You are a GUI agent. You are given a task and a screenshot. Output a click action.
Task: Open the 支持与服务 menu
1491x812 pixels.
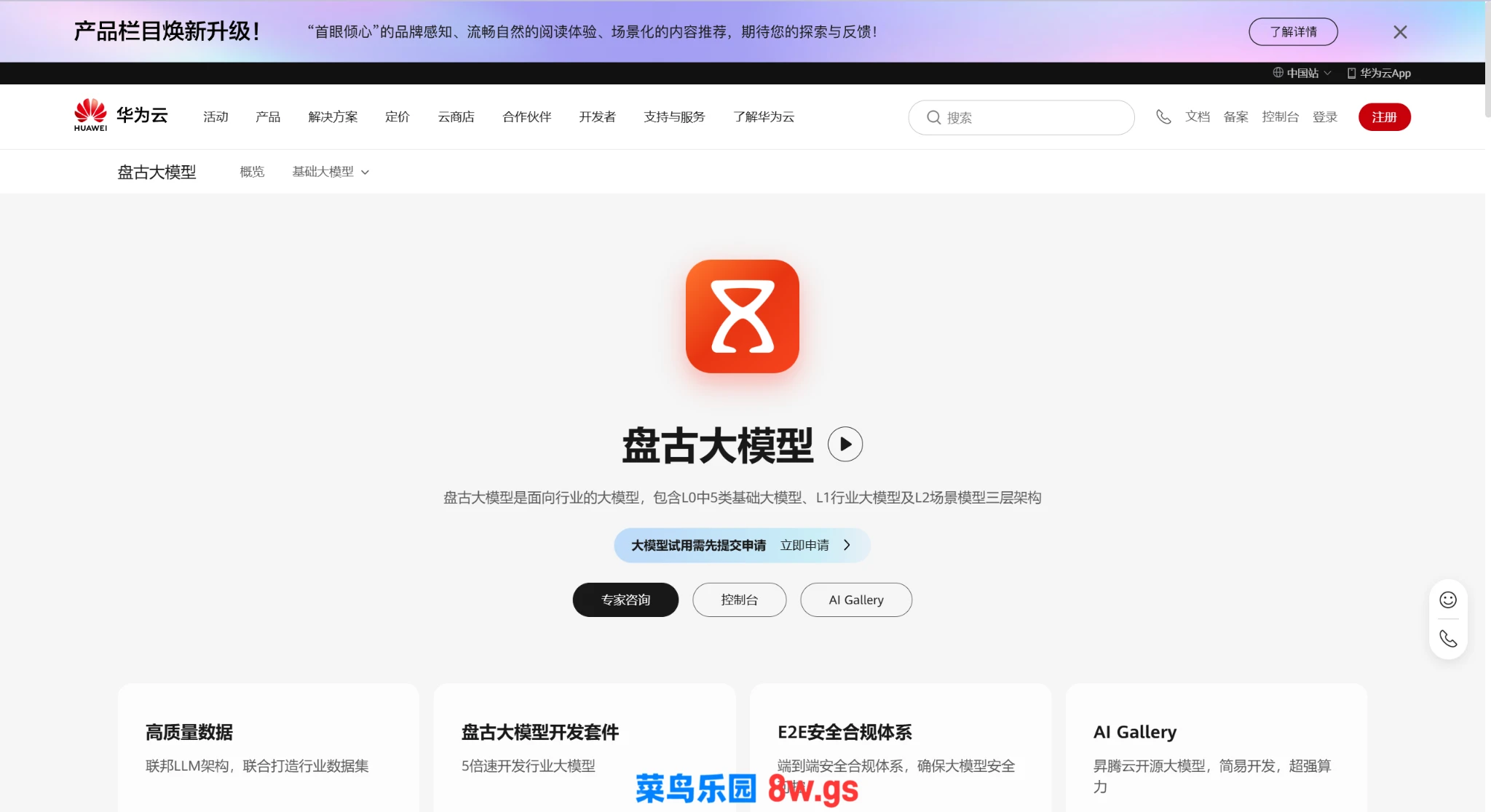pos(675,116)
